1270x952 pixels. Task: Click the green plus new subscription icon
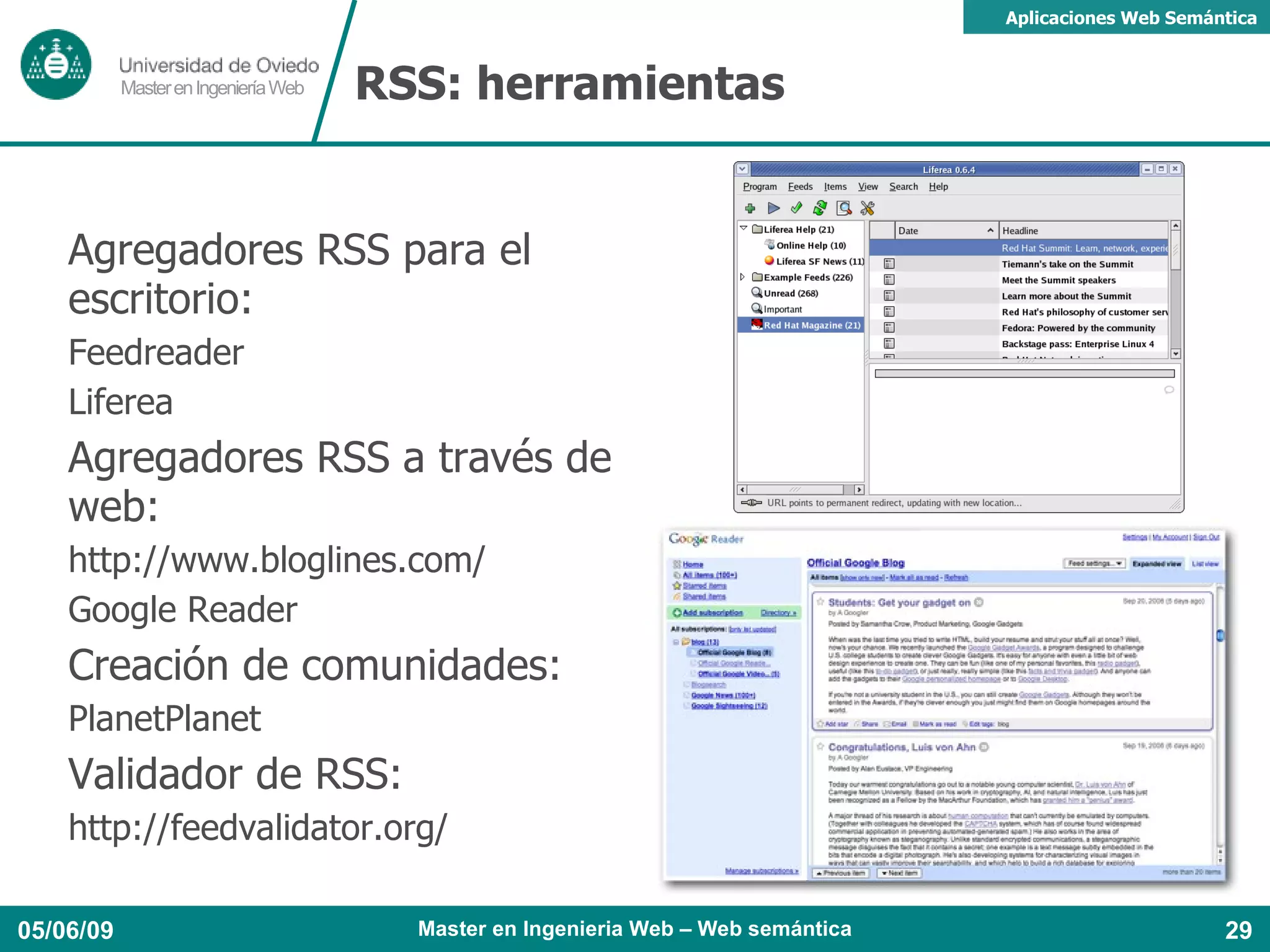point(750,208)
